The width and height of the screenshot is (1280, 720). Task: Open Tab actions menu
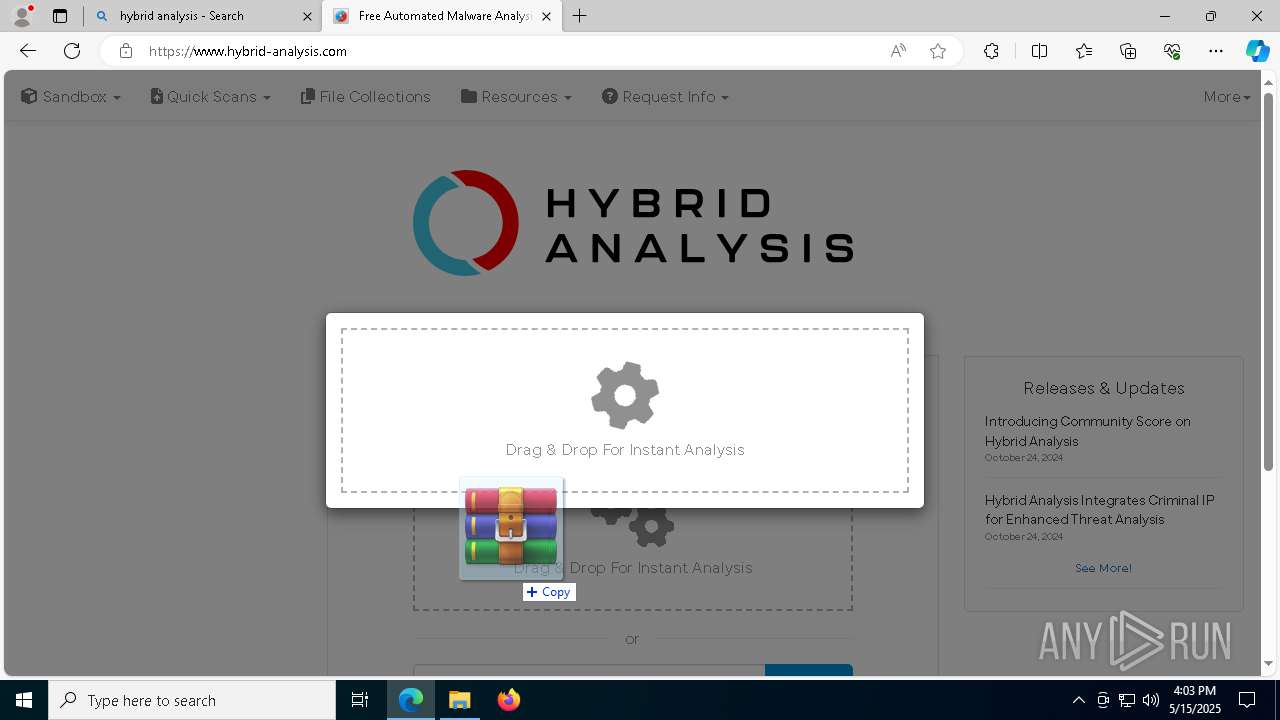tap(60, 16)
